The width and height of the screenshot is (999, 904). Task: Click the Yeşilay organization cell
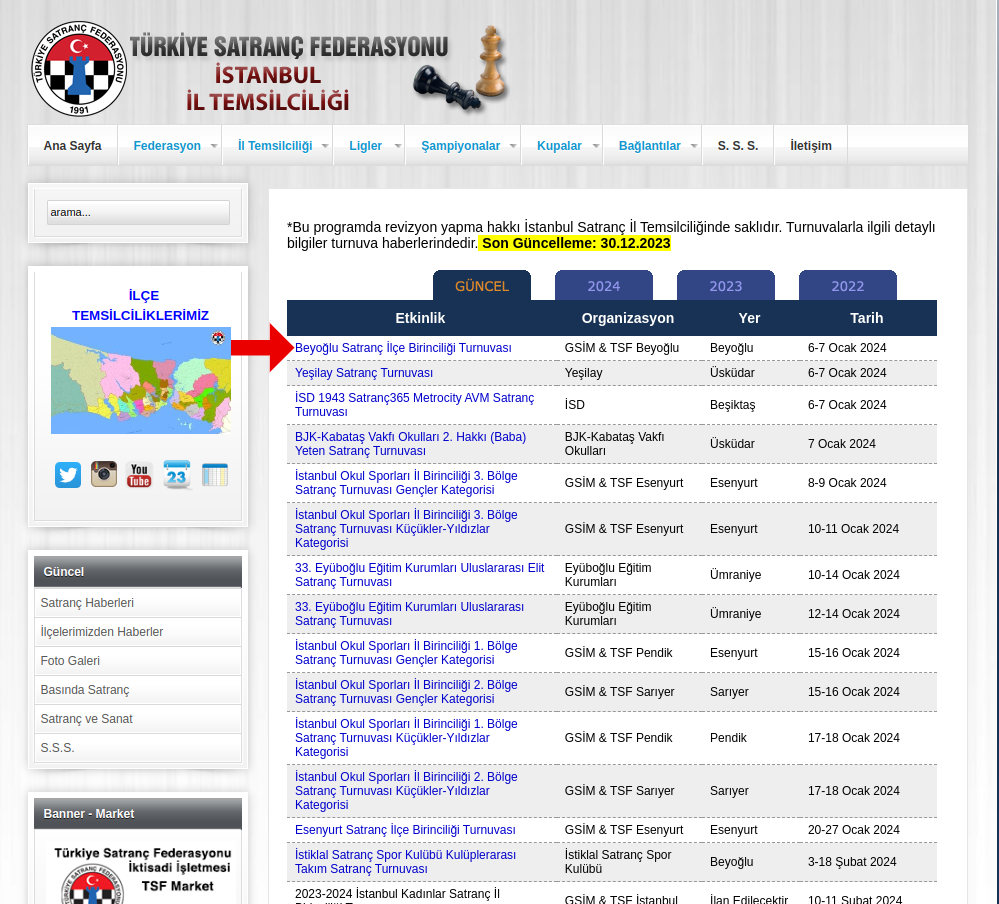tap(584, 373)
